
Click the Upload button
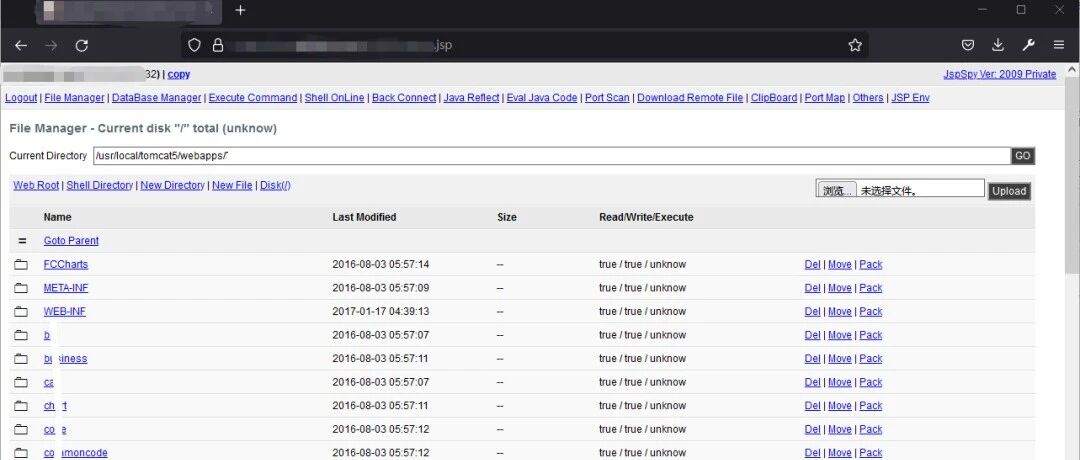tap(1009, 191)
